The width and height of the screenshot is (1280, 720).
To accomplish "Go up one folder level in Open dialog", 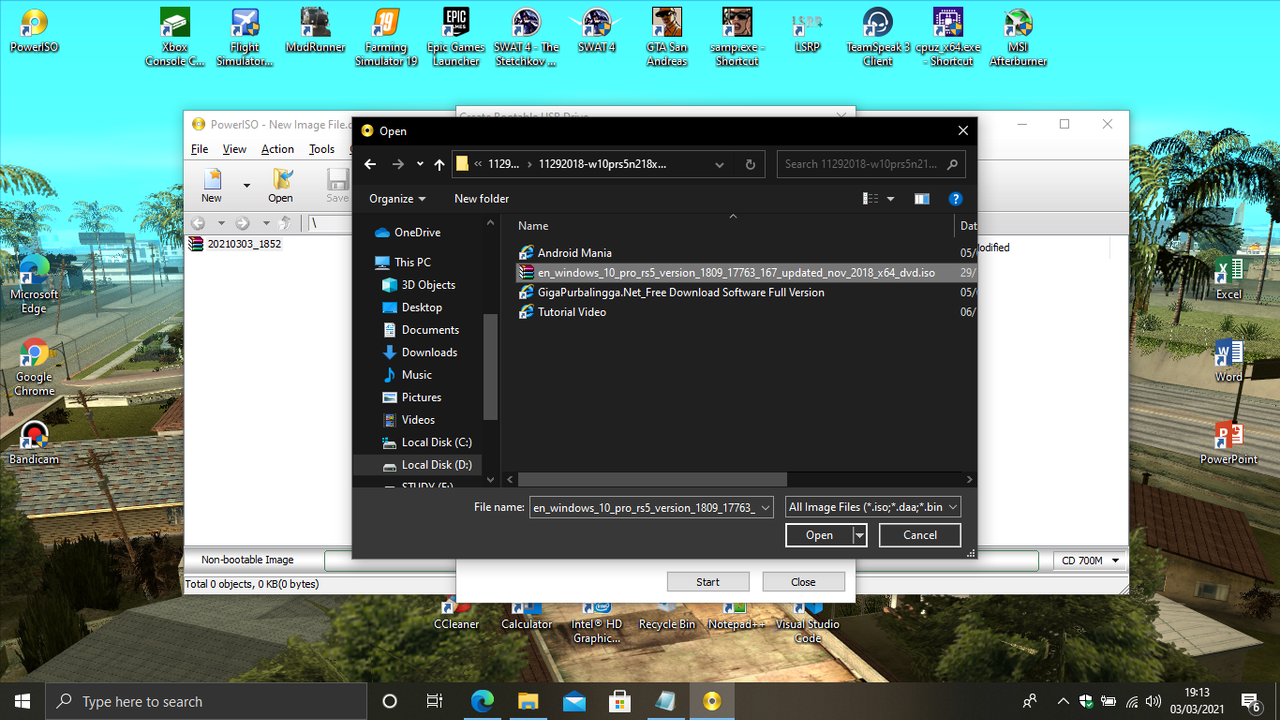I will pos(439,164).
